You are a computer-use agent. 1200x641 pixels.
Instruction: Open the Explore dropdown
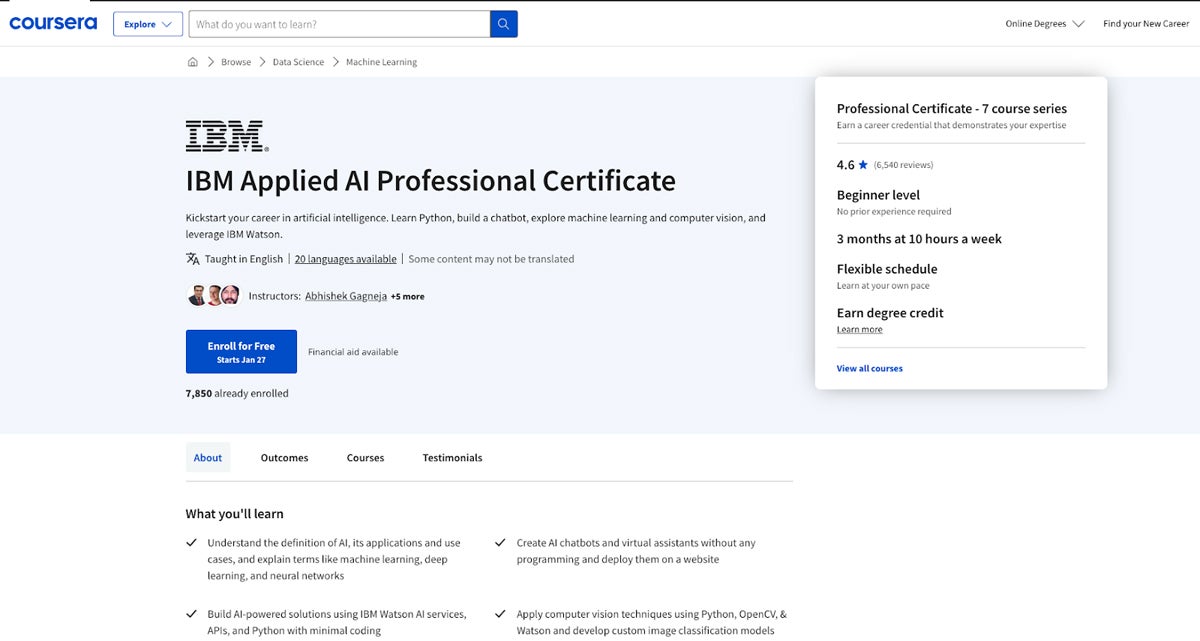coord(148,24)
